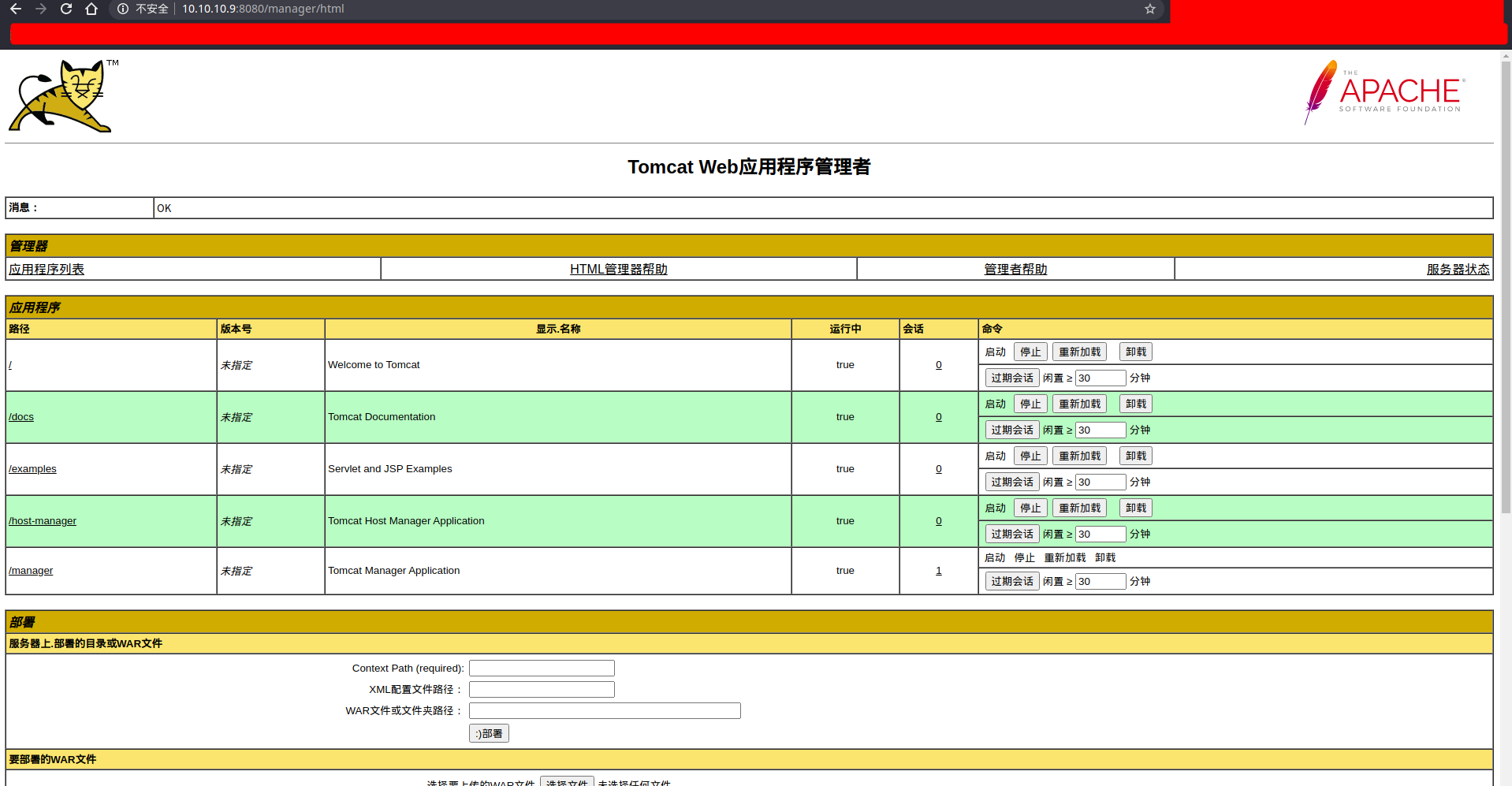Edit idle minutes for root application
The image size is (1512, 786).
[x=1100, y=378]
